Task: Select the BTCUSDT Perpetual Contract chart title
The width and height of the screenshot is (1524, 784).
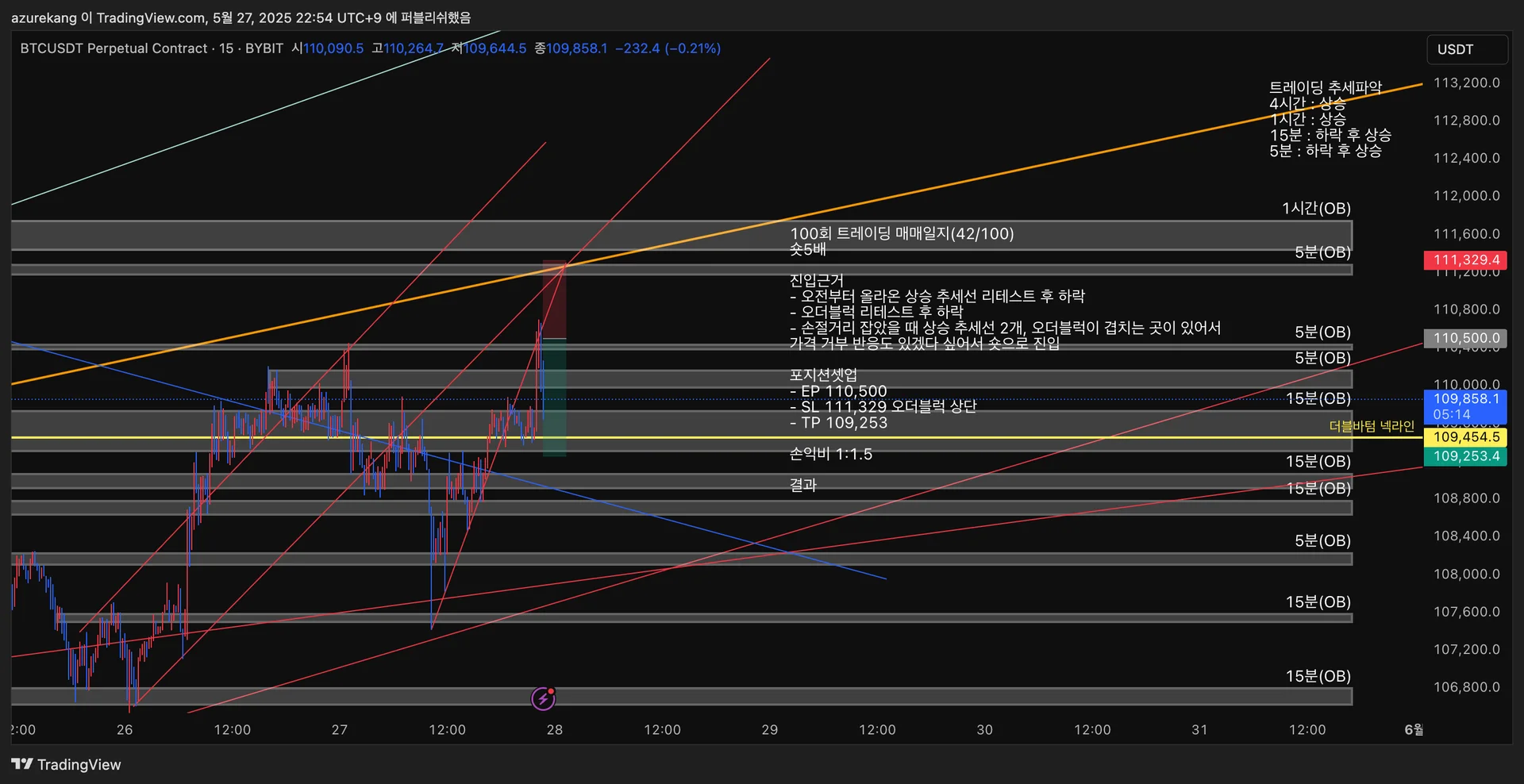Action: tap(114, 48)
